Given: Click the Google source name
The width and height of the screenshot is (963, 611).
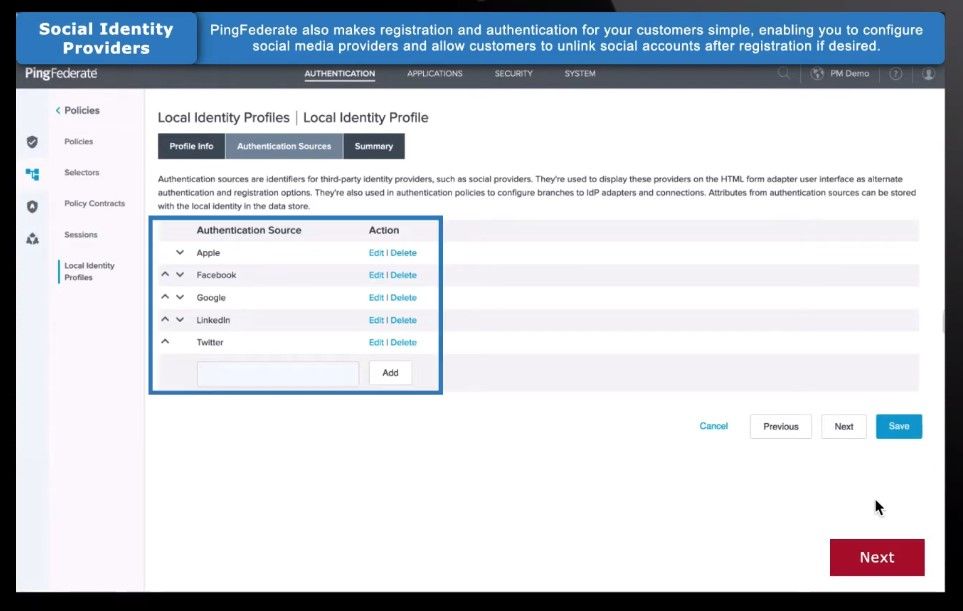Looking at the screenshot, I should 211,298.
